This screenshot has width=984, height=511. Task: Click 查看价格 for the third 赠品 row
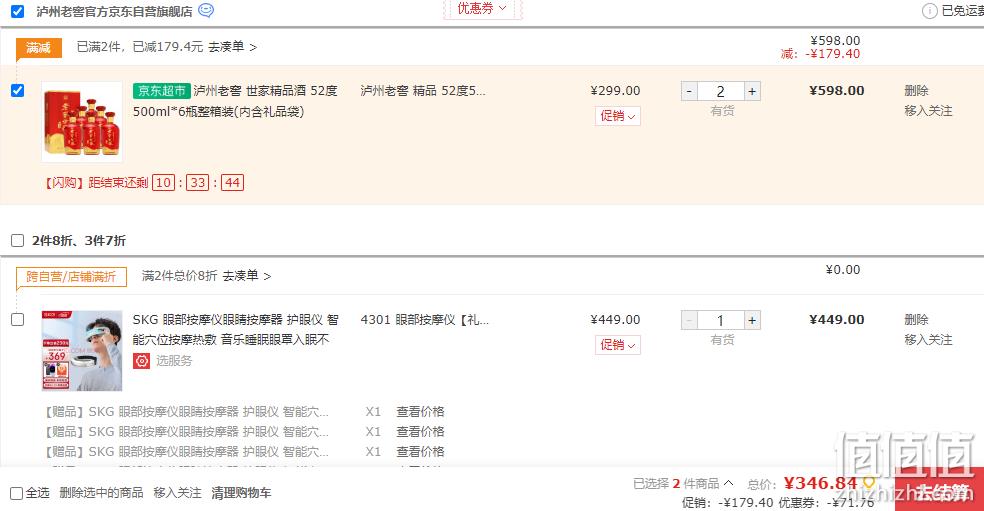tap(420, 452)
